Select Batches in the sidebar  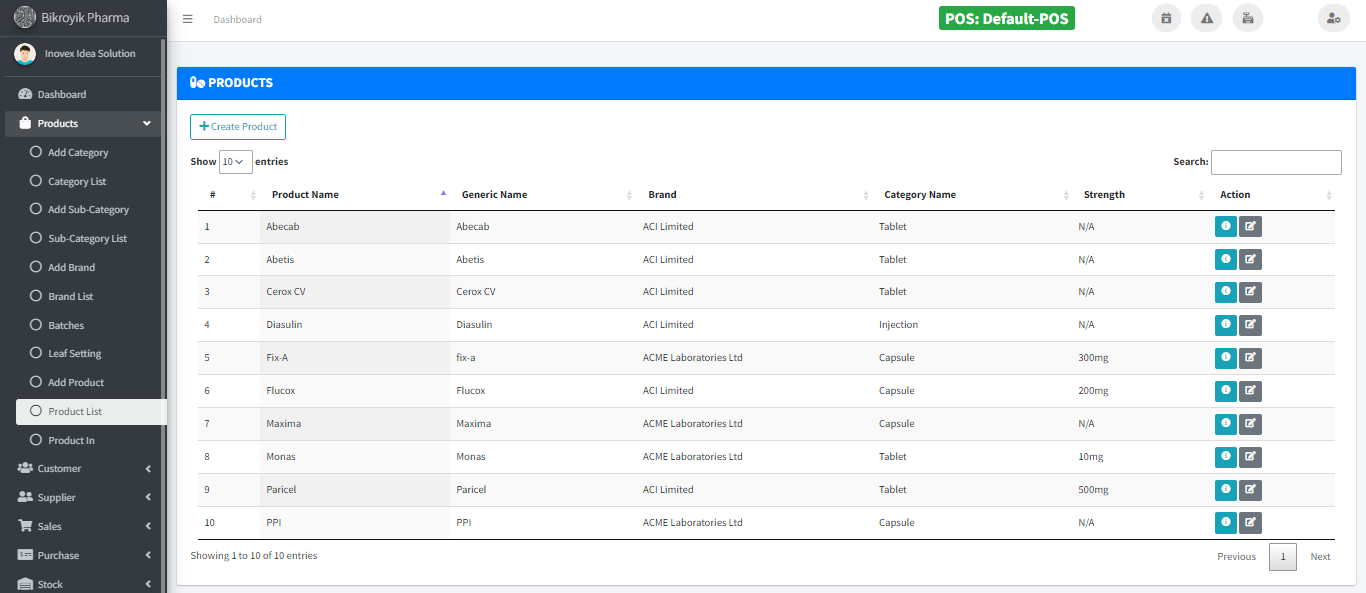click(x=66, y=326)
